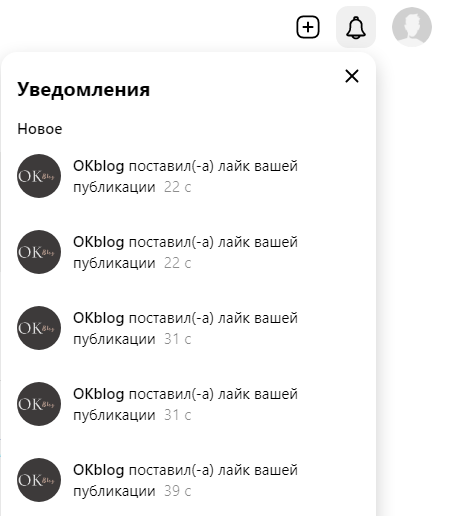Click OKblog username in first 22 с notification
Viewport: 453px width, 516px height.
click(x=98, y=166)
